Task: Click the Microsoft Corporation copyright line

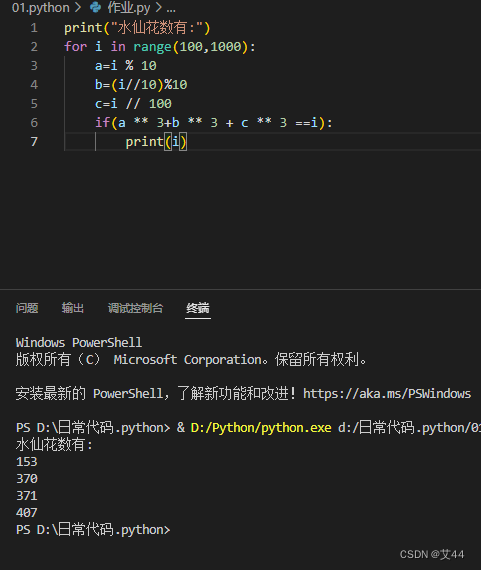Action: tap(191, 360)
